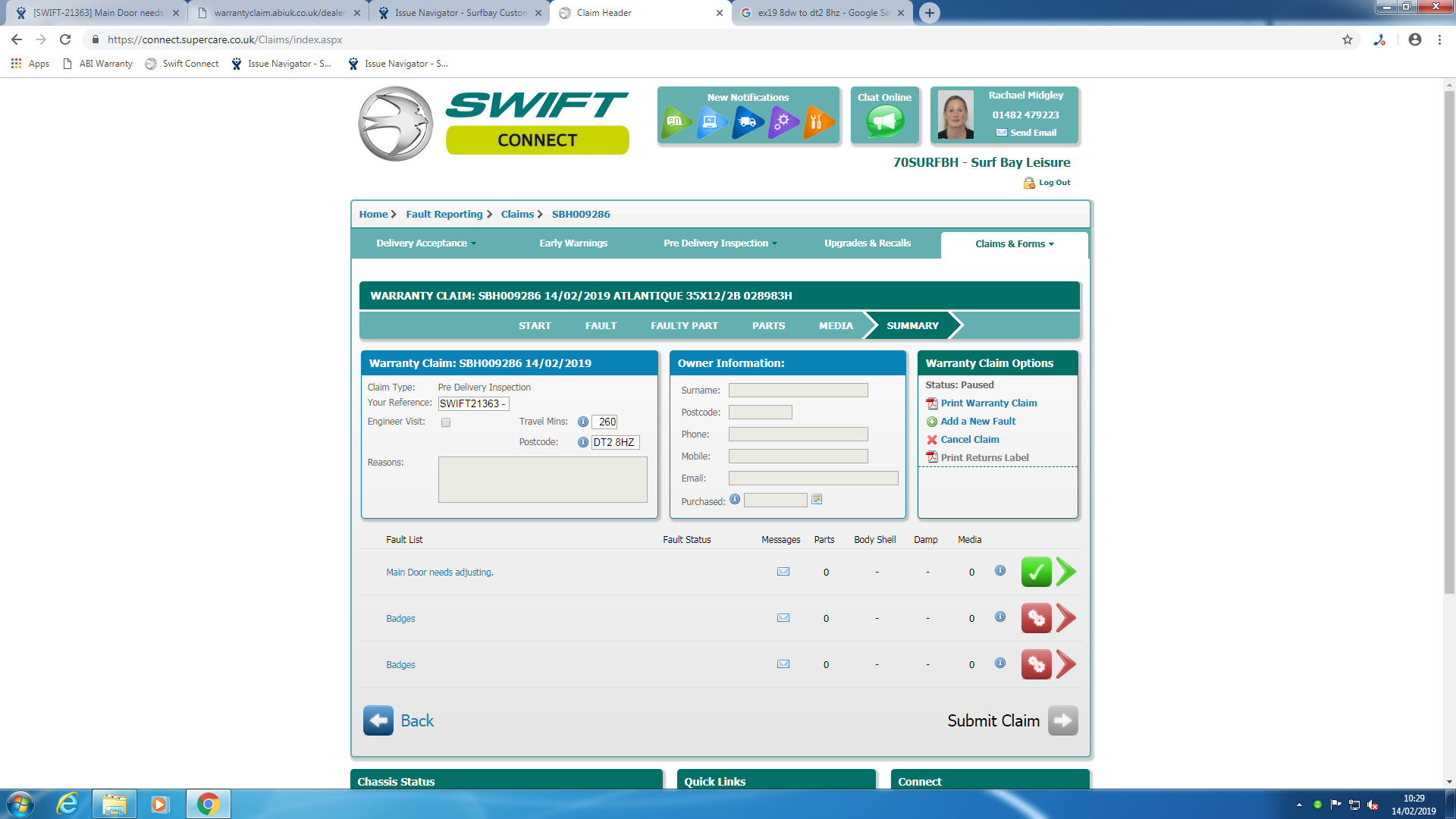Click the orange tools notification icon
Screen dimensions: 1456x819
pos(817,121)
